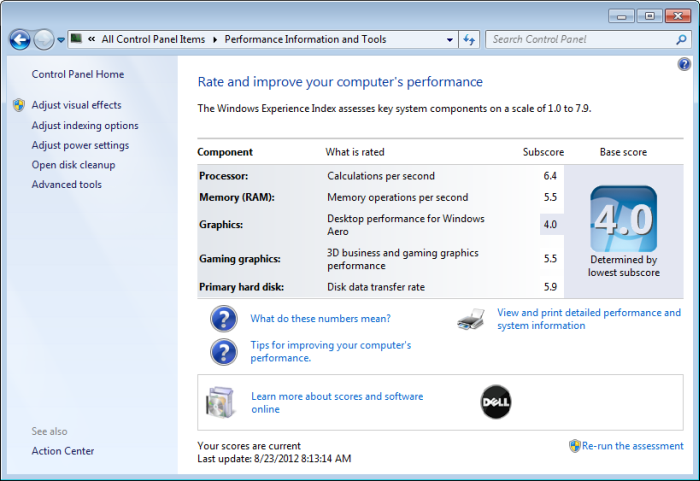Click the What is rated column header
Image resolution: width=700 pixels, height=481 pixels.
pos(355,152)
